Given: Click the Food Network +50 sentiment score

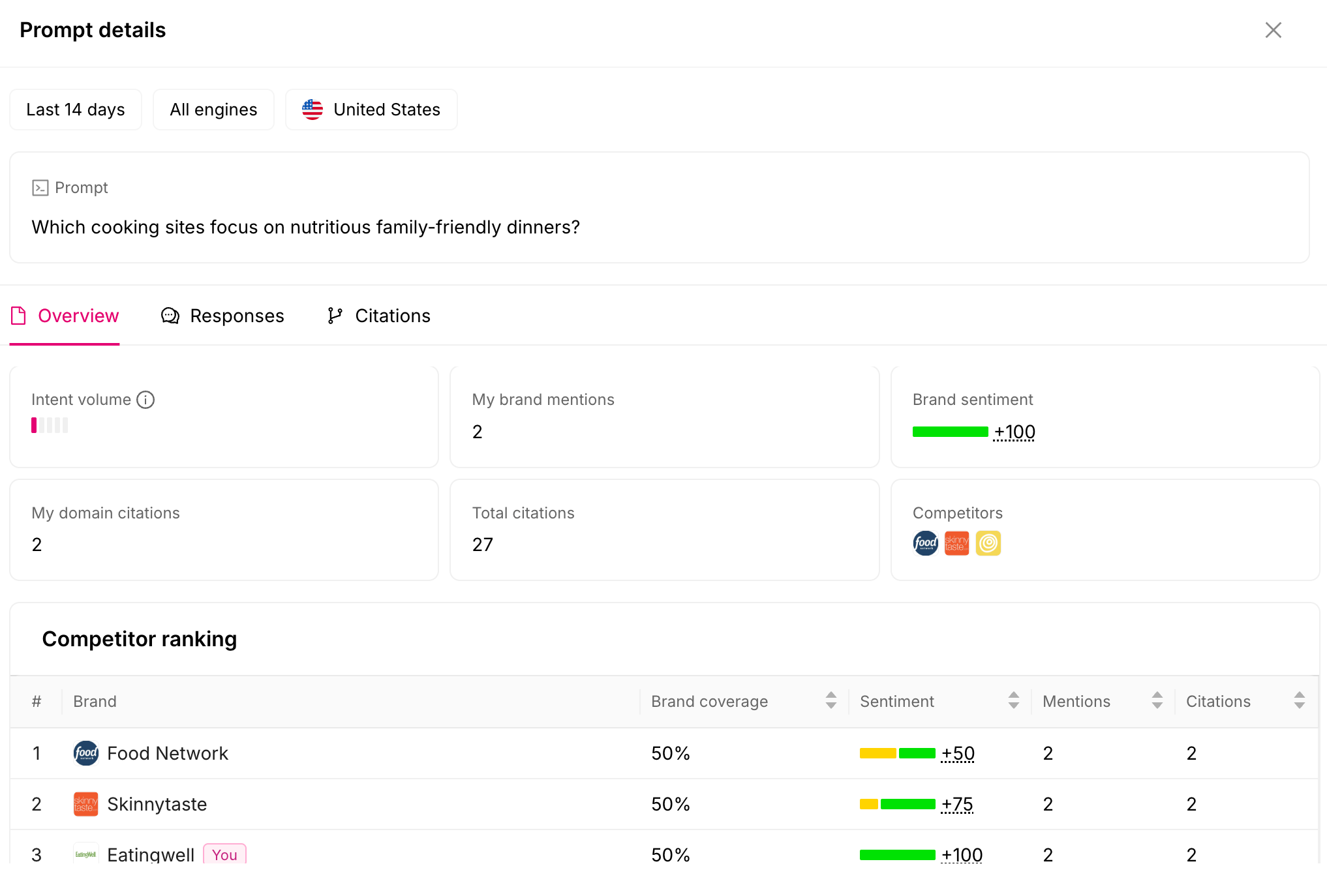Looking at the screenshot, I should click(x=958, y=753).
